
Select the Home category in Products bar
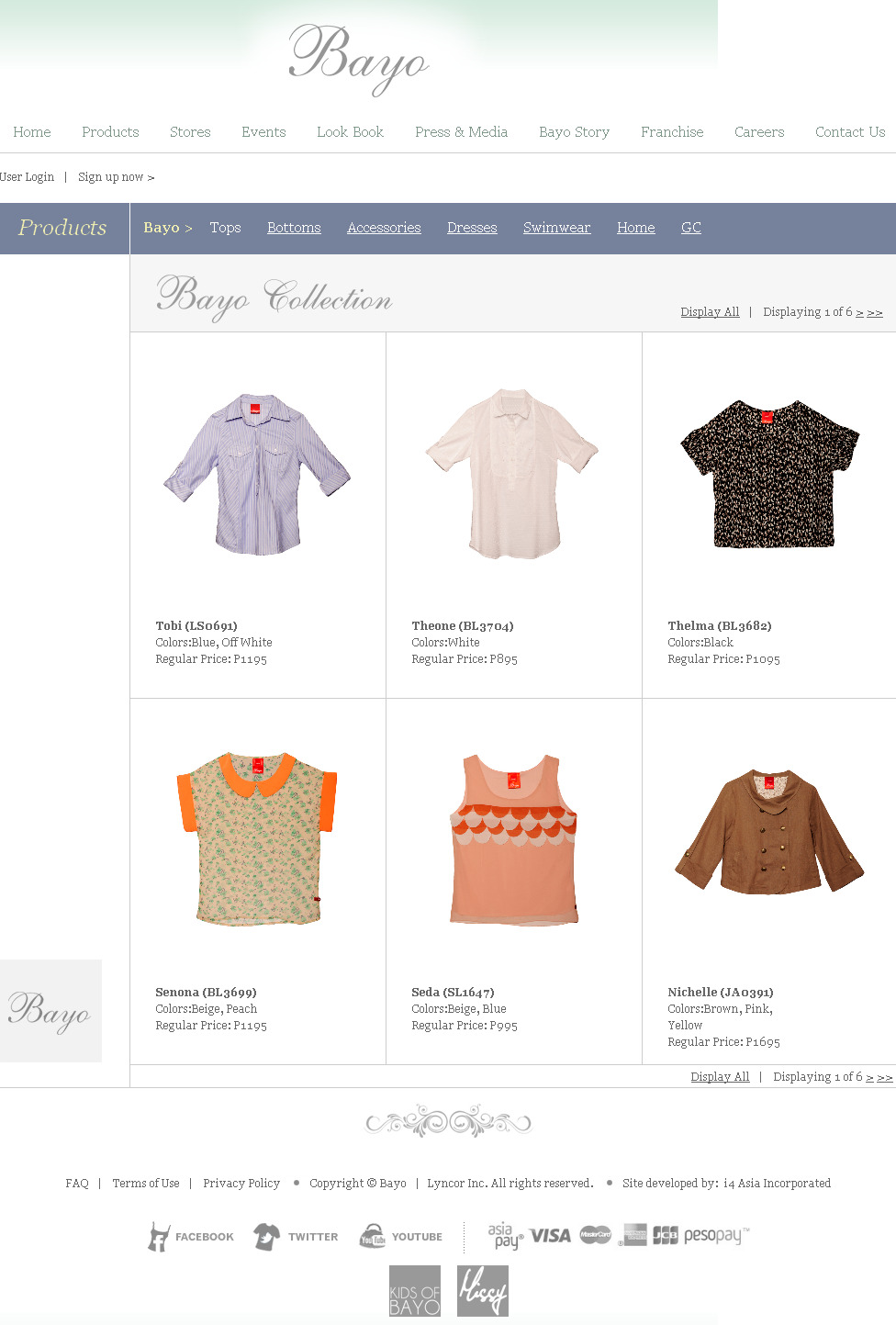pos(635,228)
